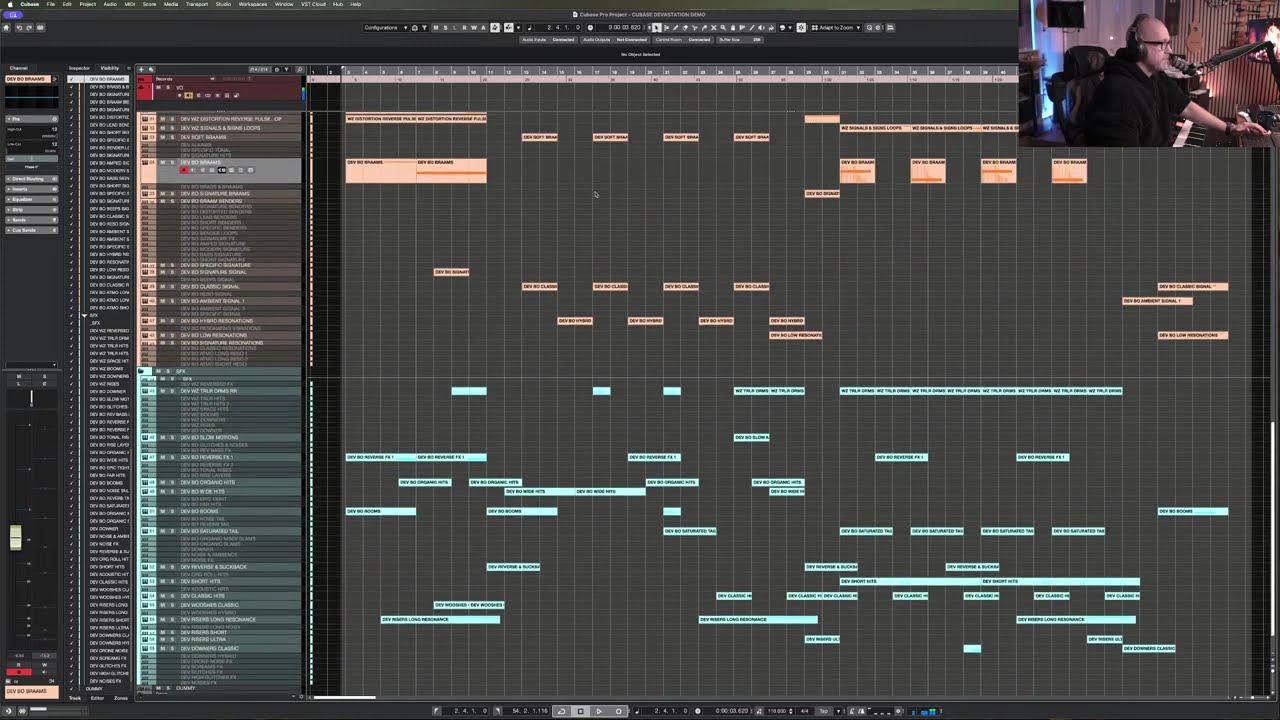This screenshot has width=1280, height=720.
Task: Expand the Direct Routing inspector section
Action: (31, 179)
